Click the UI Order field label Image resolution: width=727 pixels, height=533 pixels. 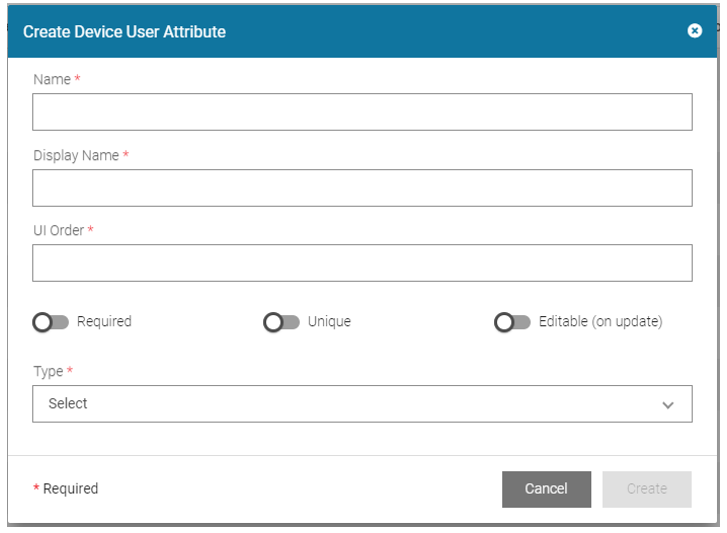click(x=59, y=230)
